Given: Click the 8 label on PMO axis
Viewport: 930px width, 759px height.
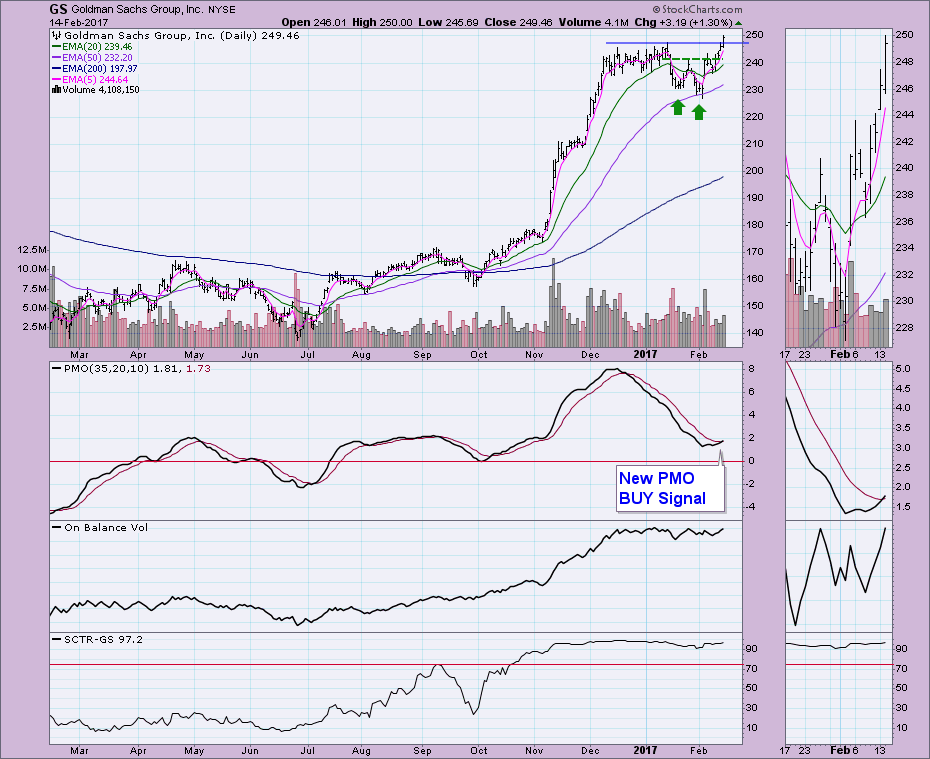Looking at the screenshot, I should pos(751,369).
